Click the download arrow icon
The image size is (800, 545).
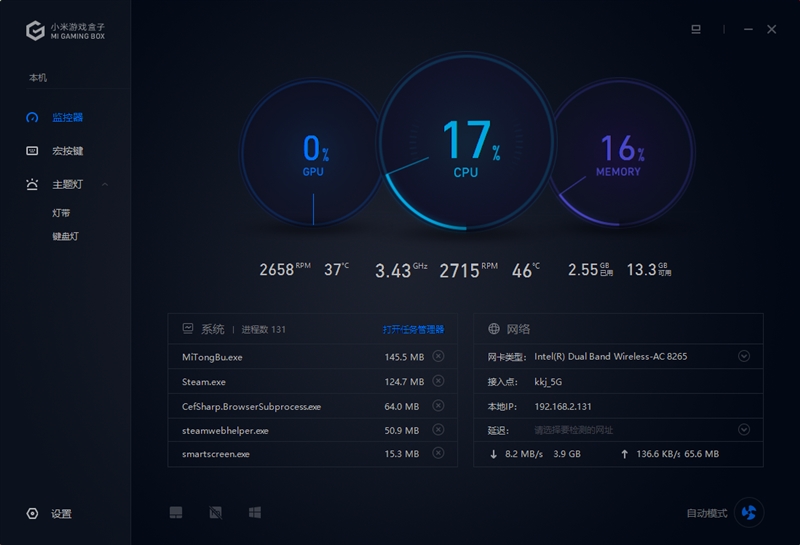(493, 454)
